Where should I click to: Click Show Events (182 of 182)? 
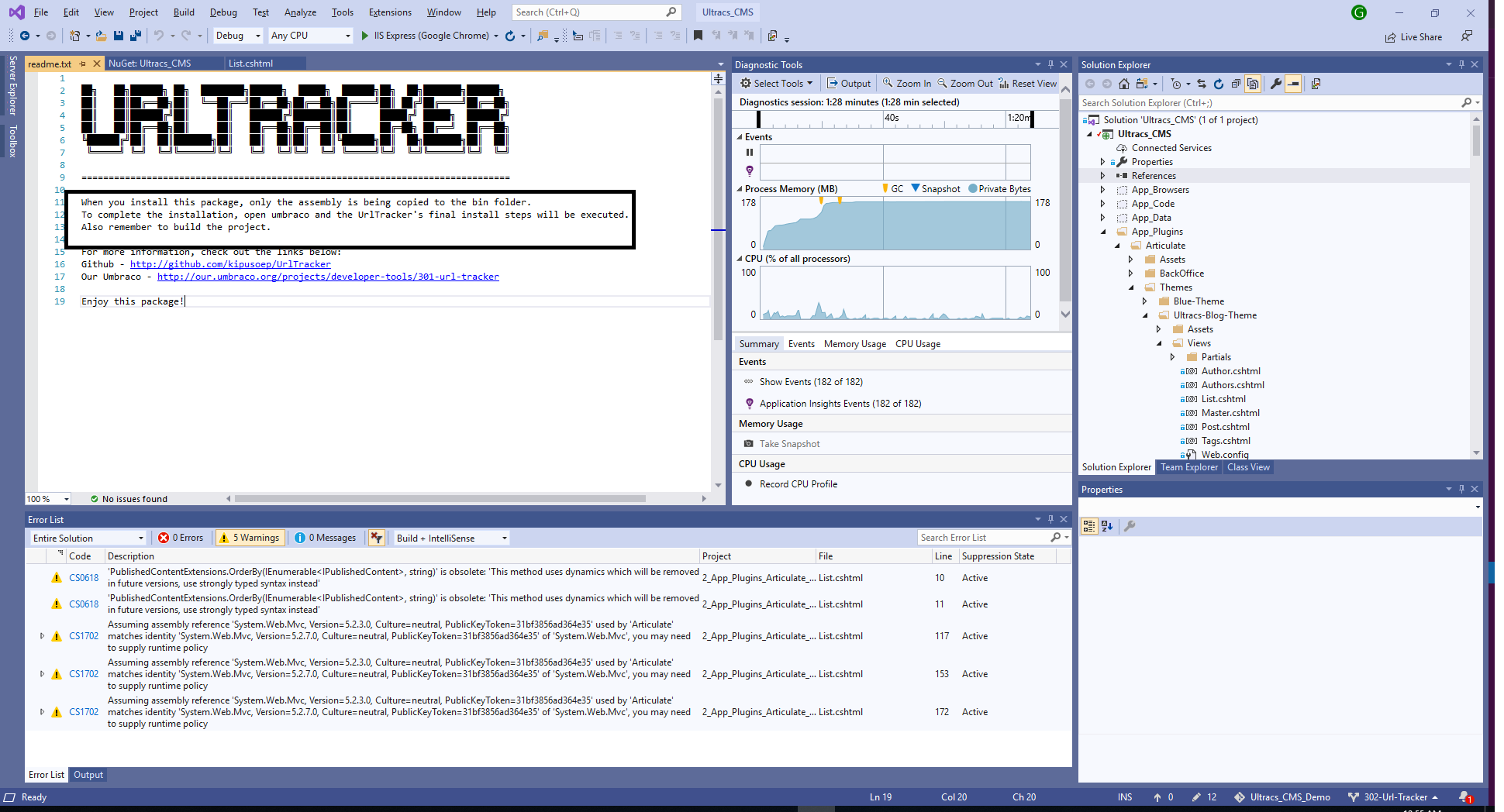click(x=811, y=382)
